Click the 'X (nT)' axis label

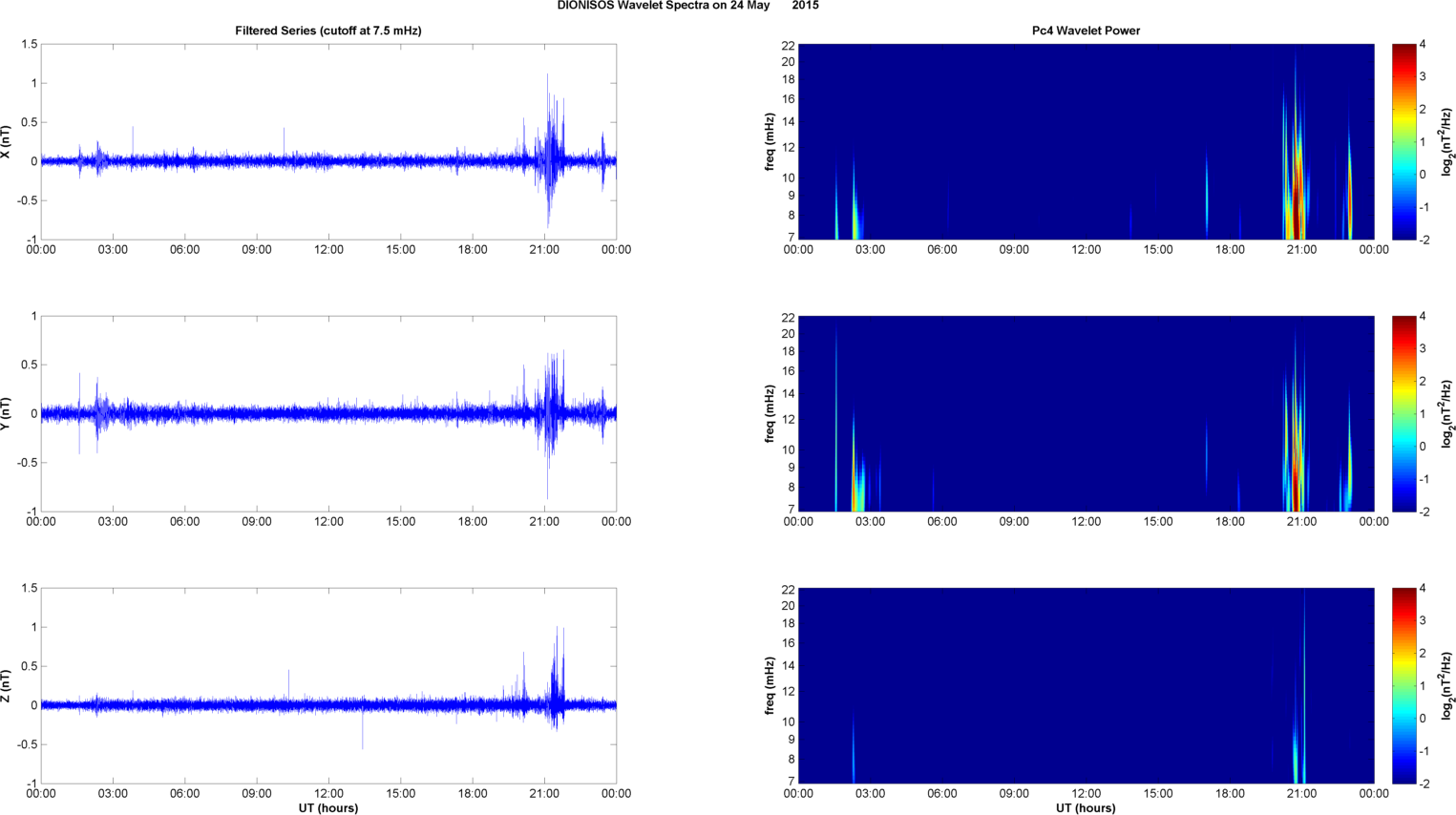6,142
